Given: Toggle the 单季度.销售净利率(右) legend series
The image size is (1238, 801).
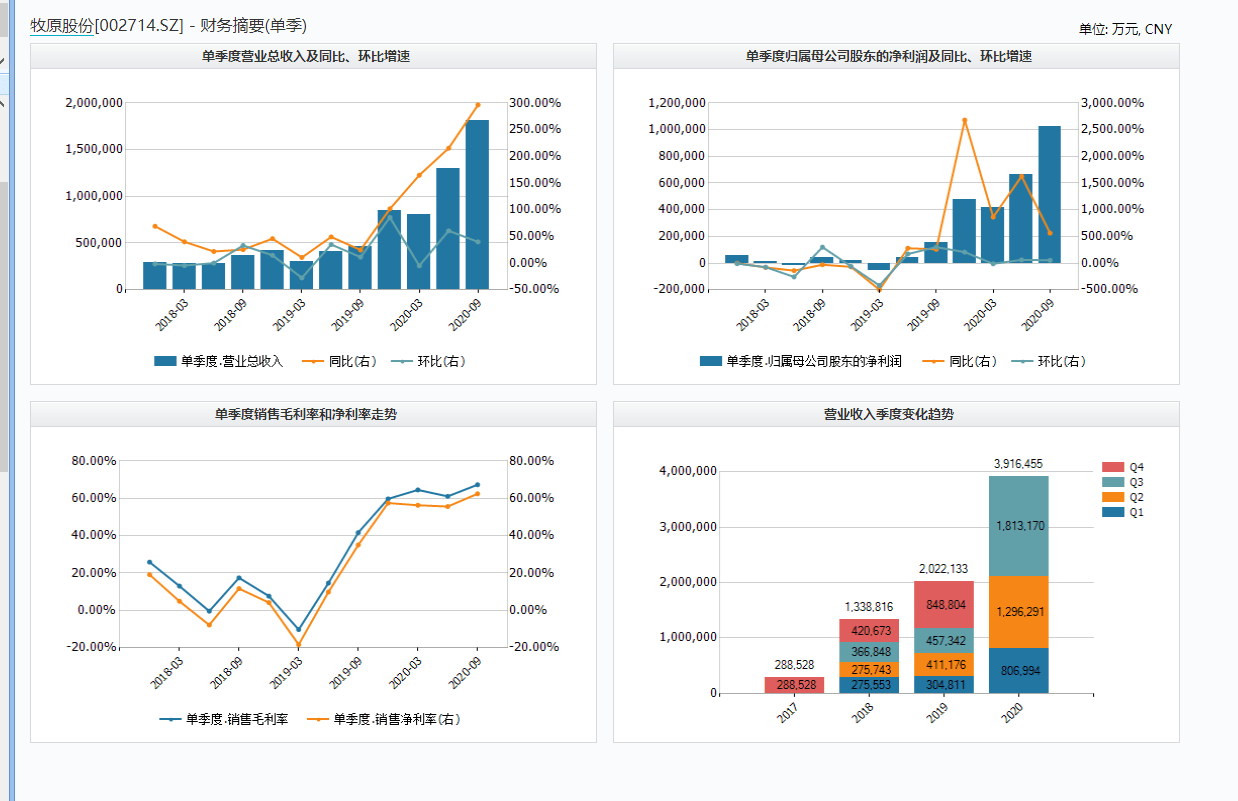Looking at the screenshot, I should 383,719.
